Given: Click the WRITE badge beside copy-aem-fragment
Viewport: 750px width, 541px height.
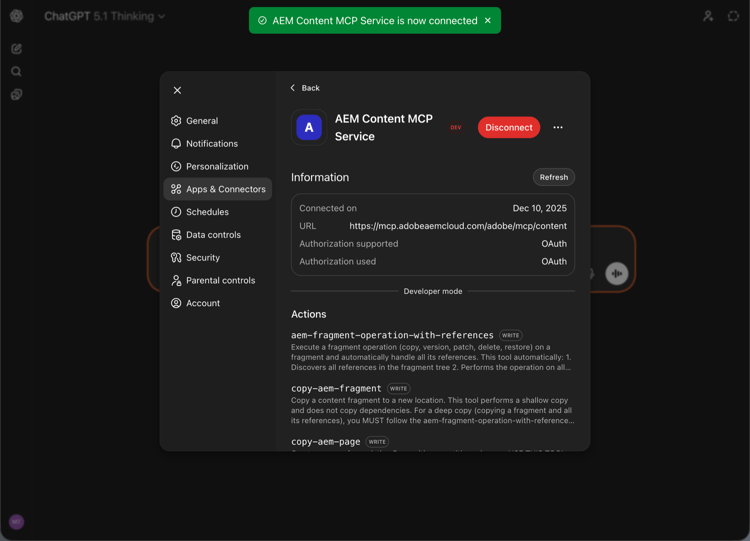Looking at the screenshot, I should (x=398, y=388).
